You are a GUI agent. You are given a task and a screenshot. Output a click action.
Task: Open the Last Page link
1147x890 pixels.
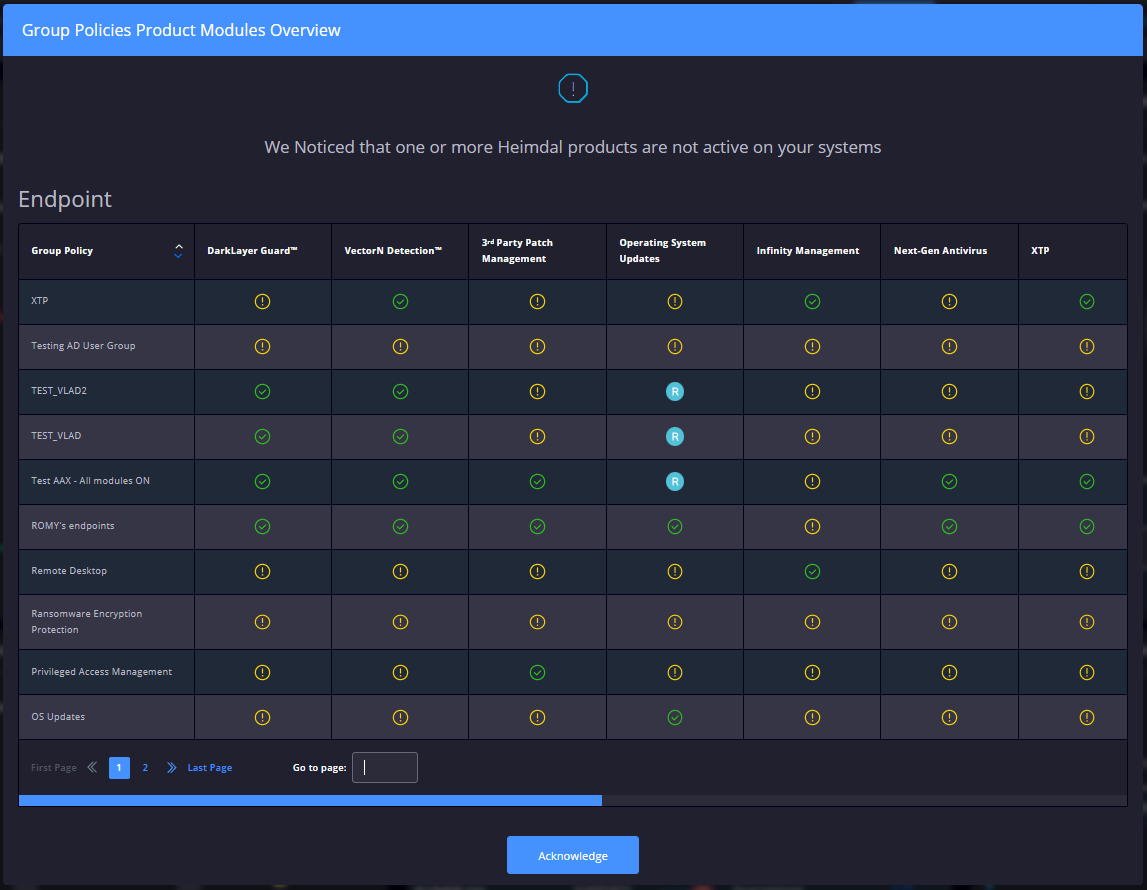click(x=210, y=768)
